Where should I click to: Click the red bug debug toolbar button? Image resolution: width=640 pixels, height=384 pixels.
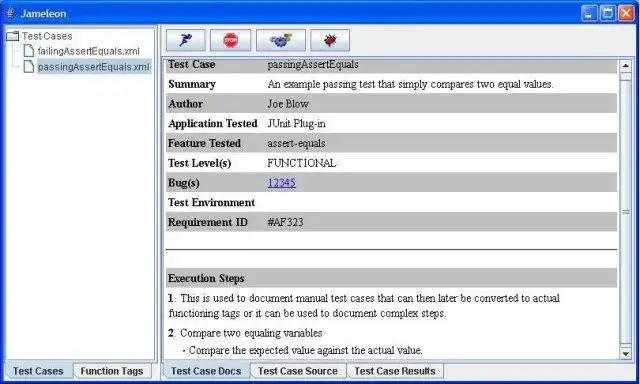click(x=330, y=40)
